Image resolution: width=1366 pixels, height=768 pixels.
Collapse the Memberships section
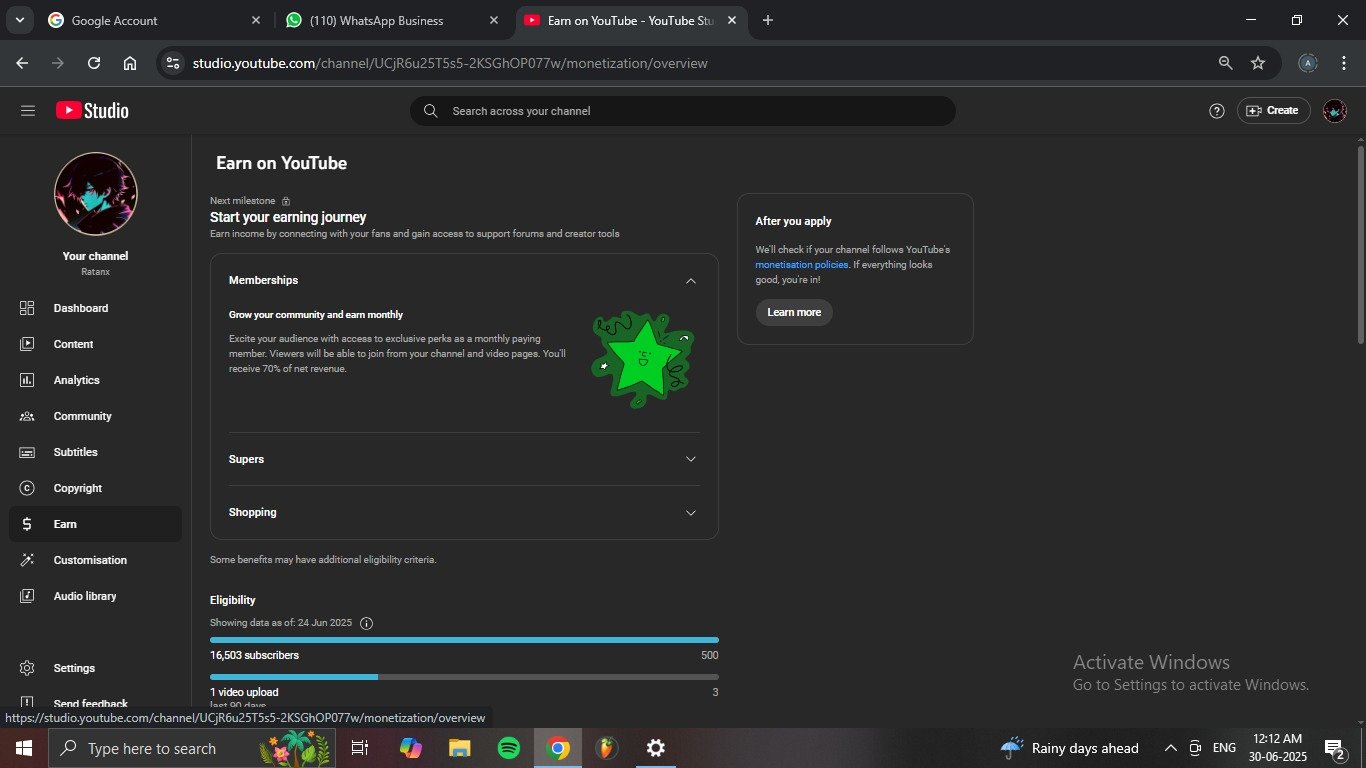690,281
